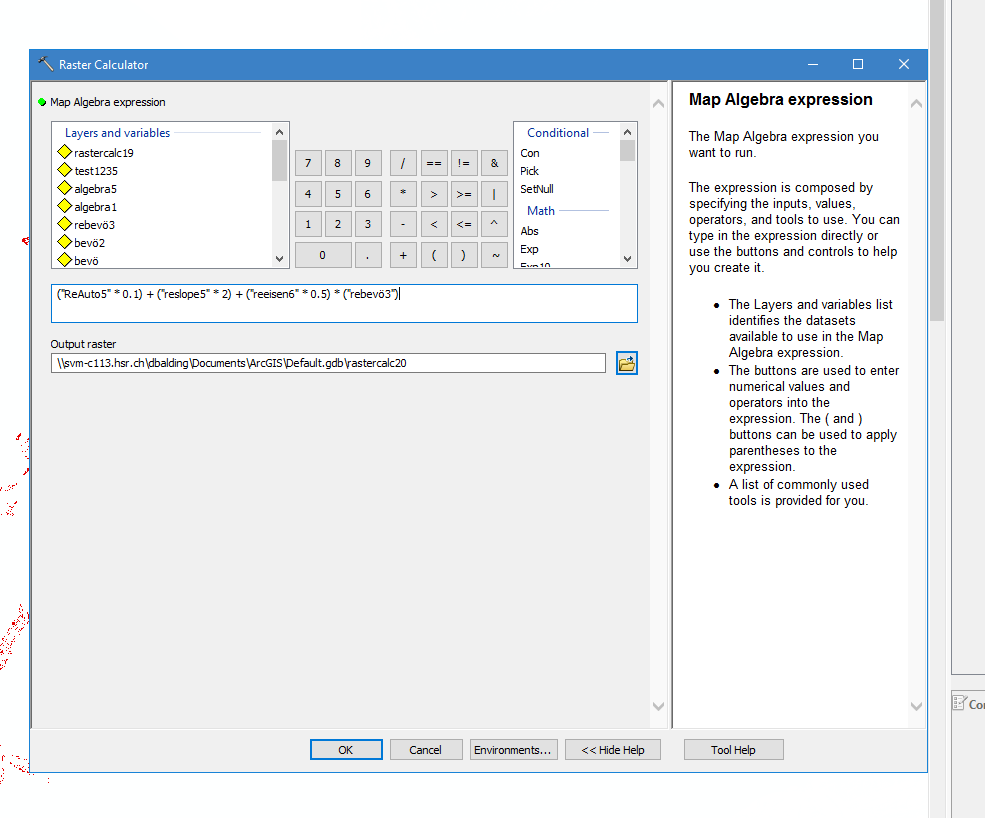Viewport: 985px width, 818px height.
Task: Click the open parenthesis button
Action: point(433,255)
